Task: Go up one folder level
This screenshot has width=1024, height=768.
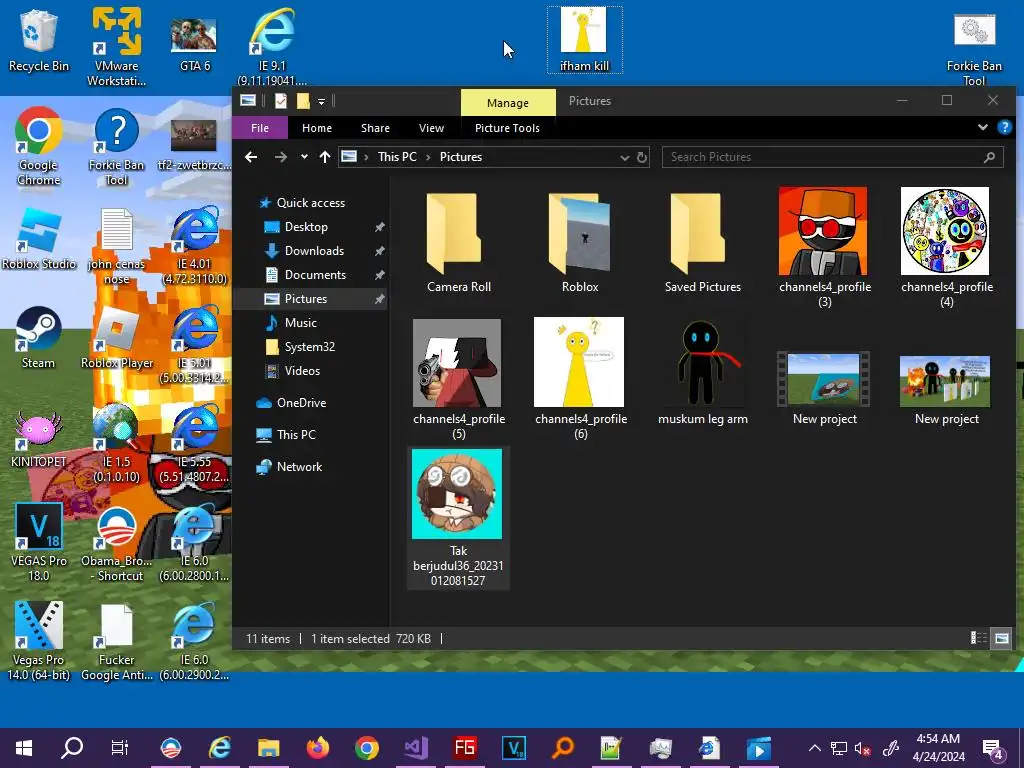Action: 325,157
